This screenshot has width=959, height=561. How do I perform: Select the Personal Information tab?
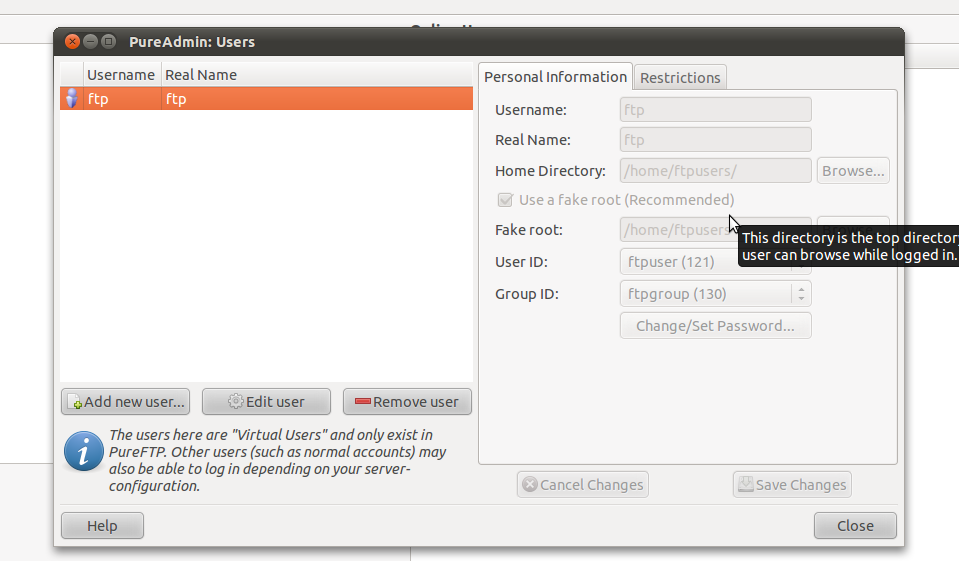click(x=555, y=77)
